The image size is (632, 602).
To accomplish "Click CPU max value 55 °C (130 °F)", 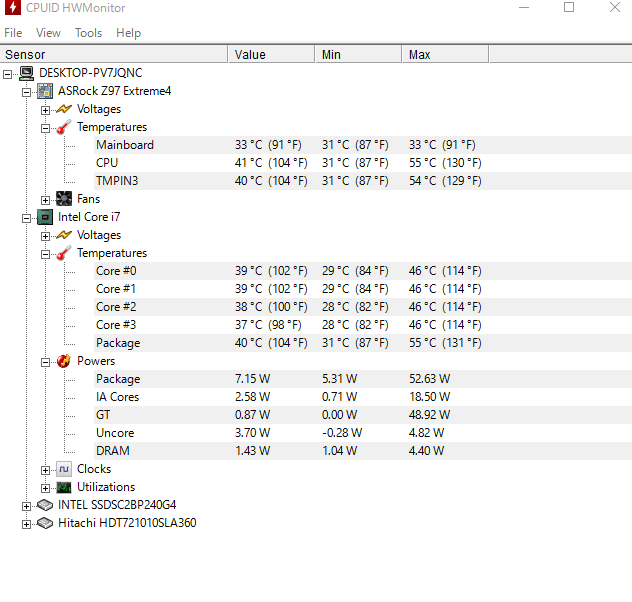I will pos(445,163).
